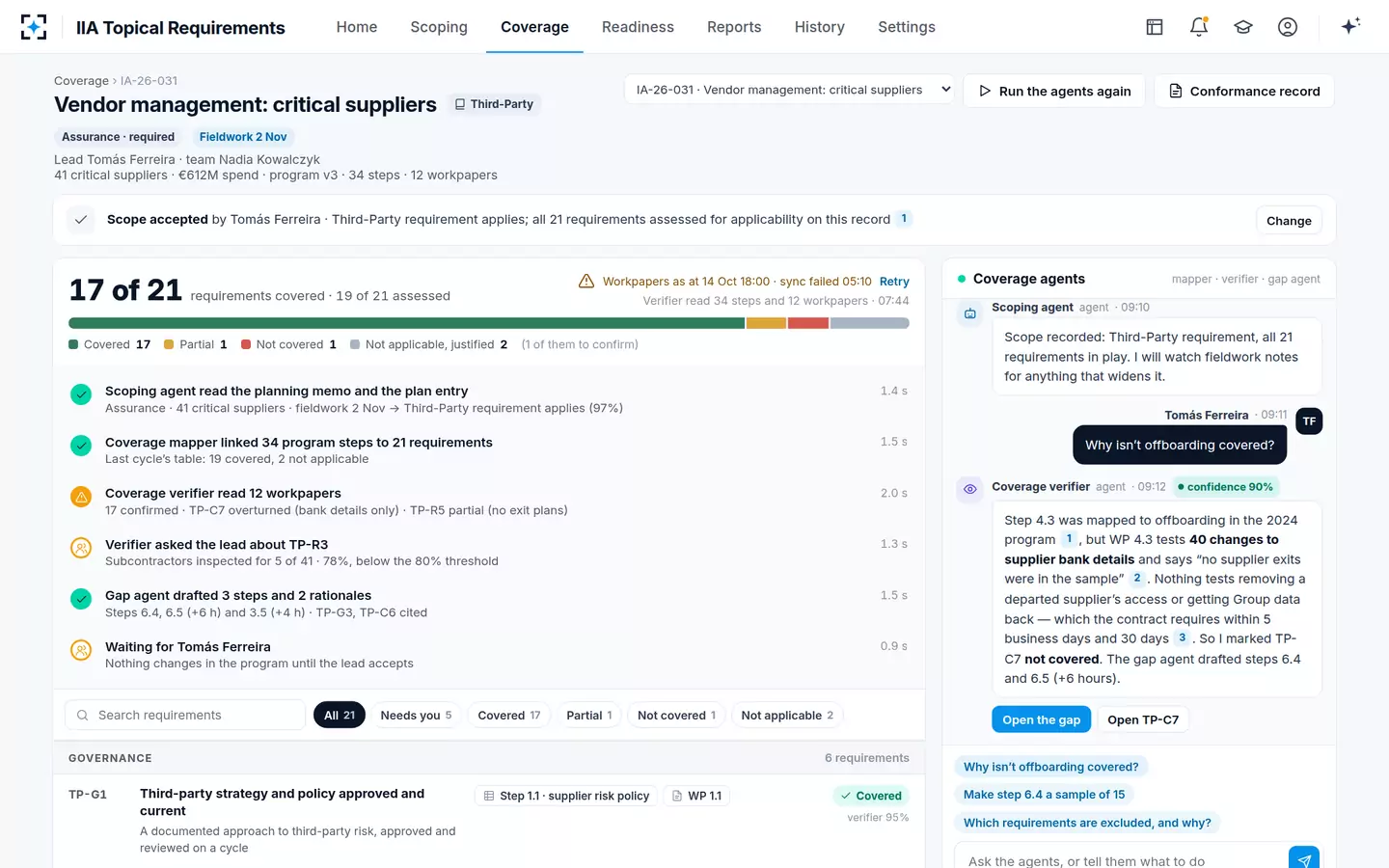Image resolution: width=1389 pixels, height=868 pixels.
Task: Click the Verifier asked the lead person icon
Action: tap(81, 548)
